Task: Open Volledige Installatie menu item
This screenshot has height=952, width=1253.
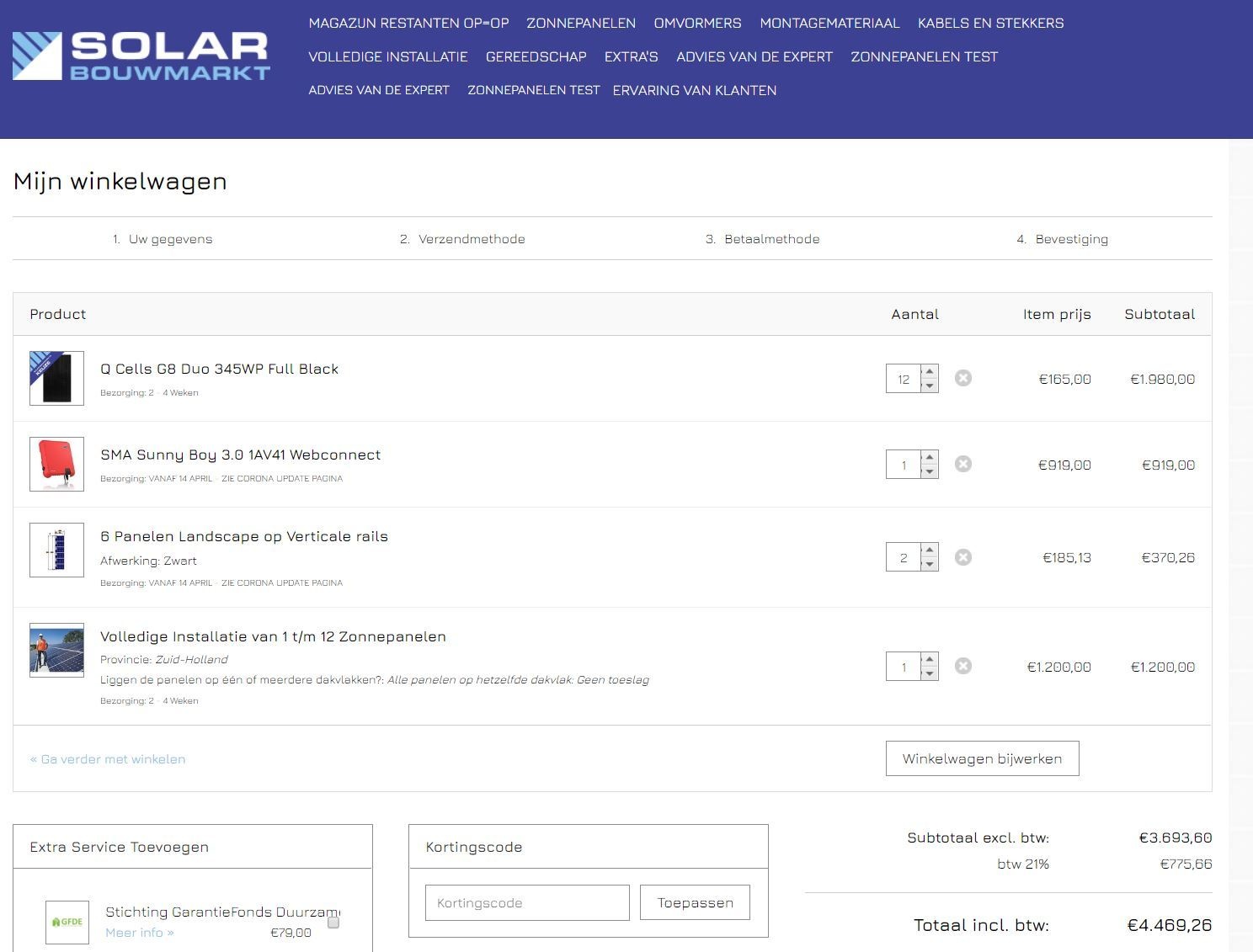Action: [x=388, y=56]
